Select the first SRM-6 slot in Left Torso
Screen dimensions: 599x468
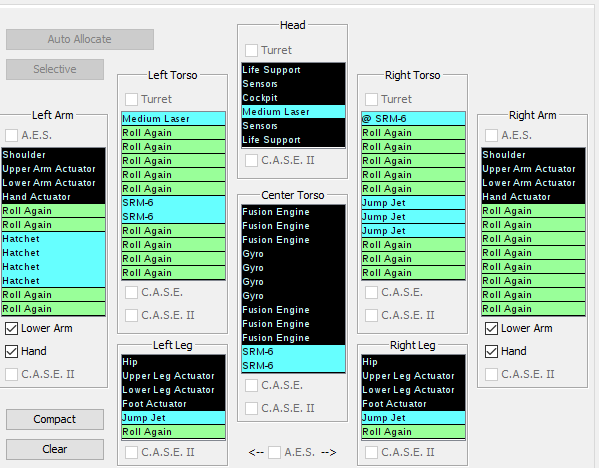[x=173, y=202]
